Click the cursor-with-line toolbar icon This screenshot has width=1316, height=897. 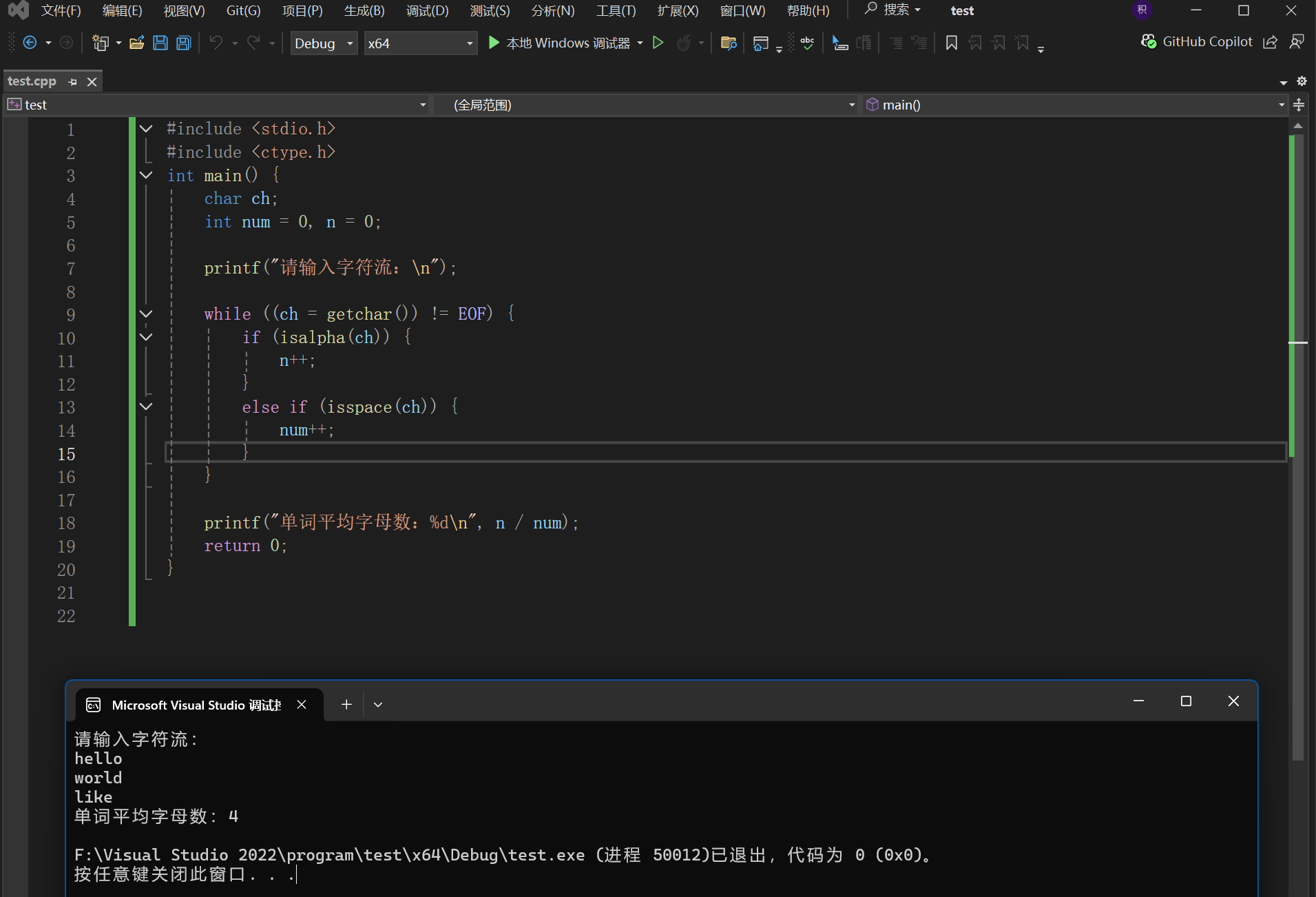[x=839, y=43]
